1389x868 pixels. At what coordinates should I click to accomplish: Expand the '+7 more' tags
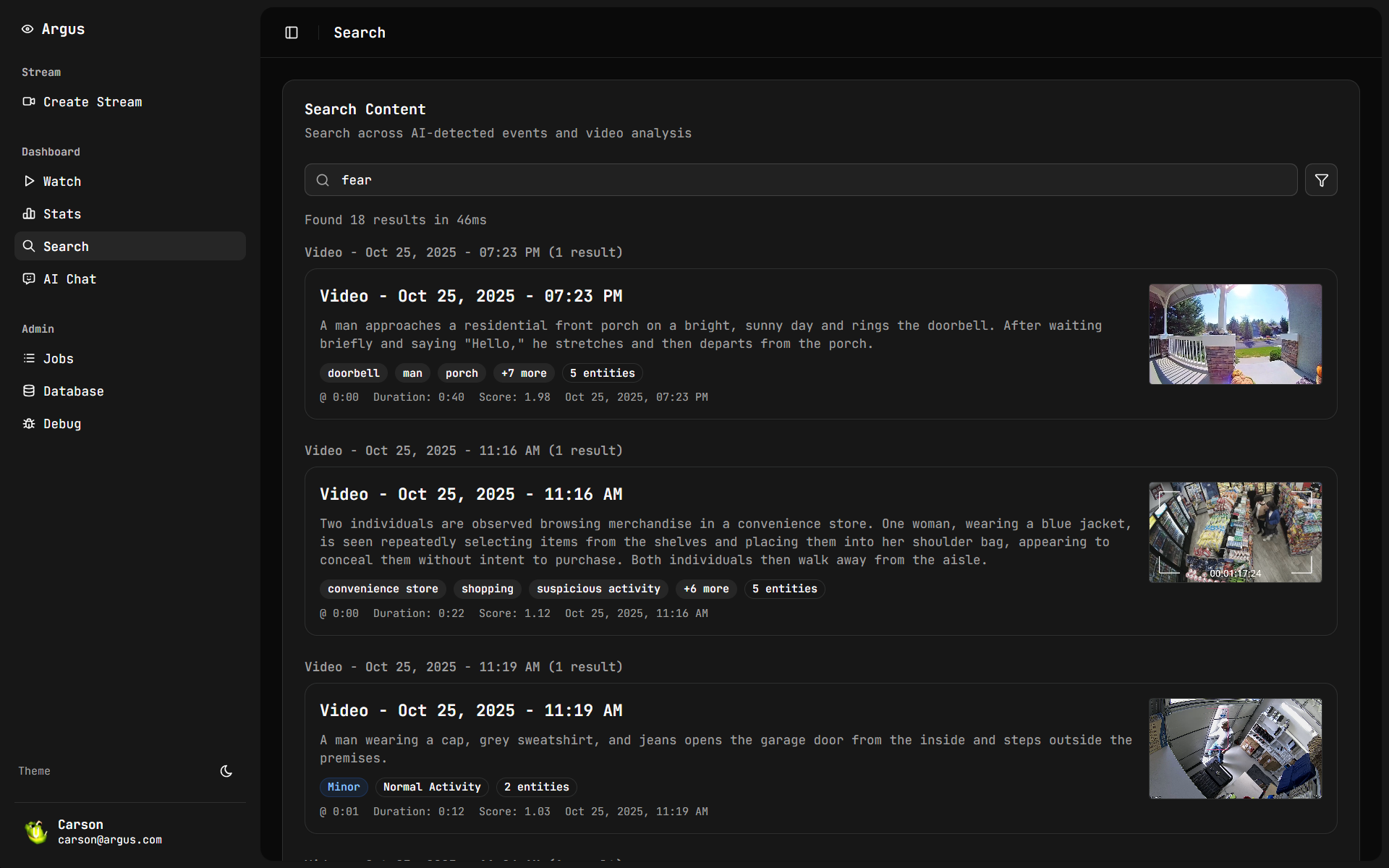pos(524,373)
